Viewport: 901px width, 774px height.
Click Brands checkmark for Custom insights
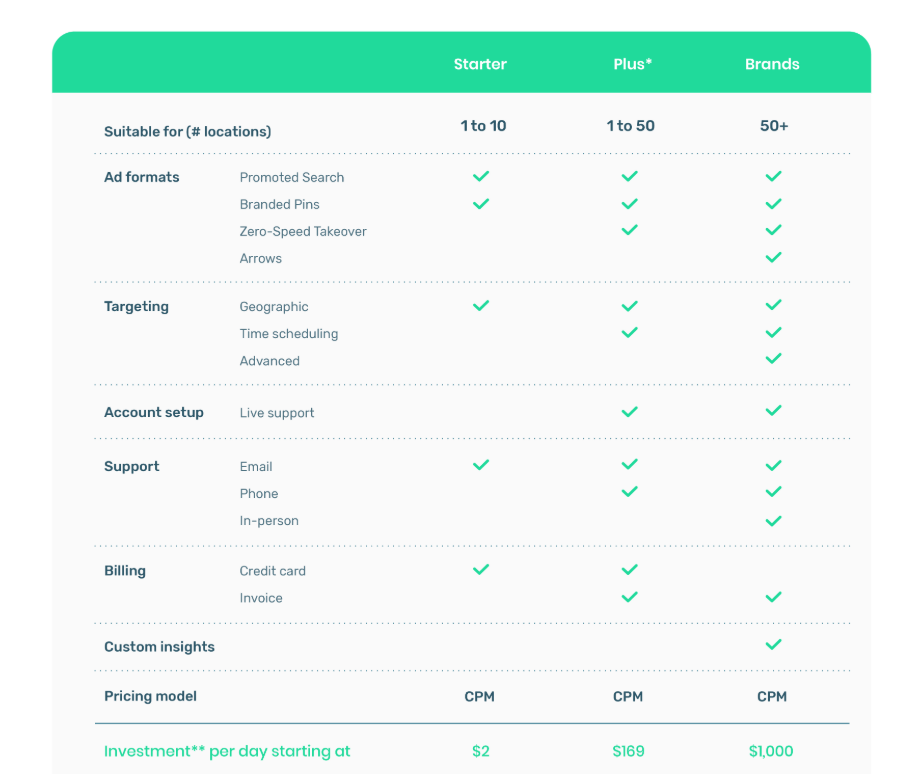coord(772,645)
